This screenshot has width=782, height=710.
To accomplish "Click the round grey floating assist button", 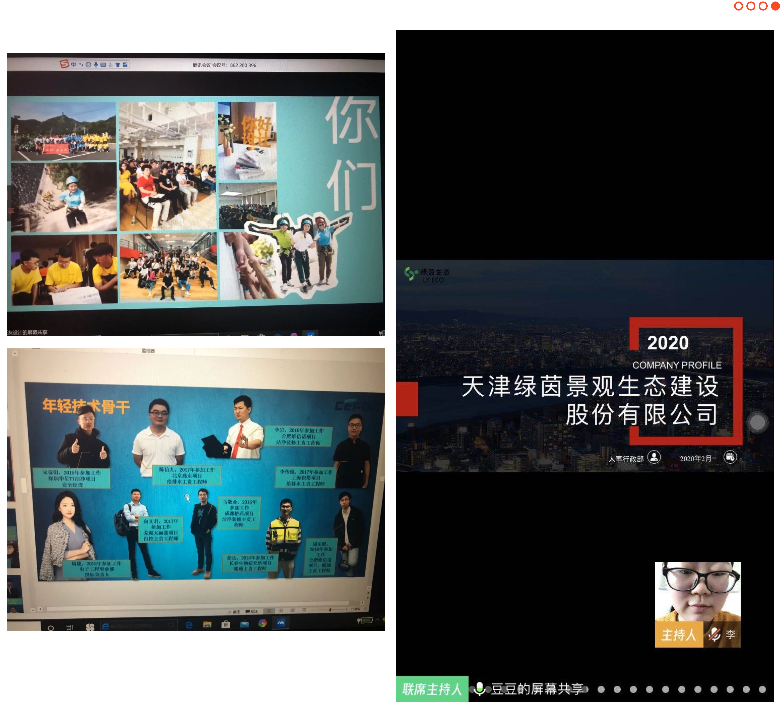I will point(757,422).
